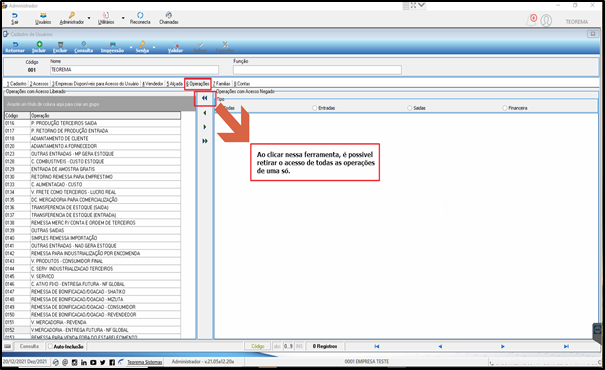Select row 0151 V. MERCADORIA - REVENDA
Viewport: 605px width, 370px height.
coord(92,322)
